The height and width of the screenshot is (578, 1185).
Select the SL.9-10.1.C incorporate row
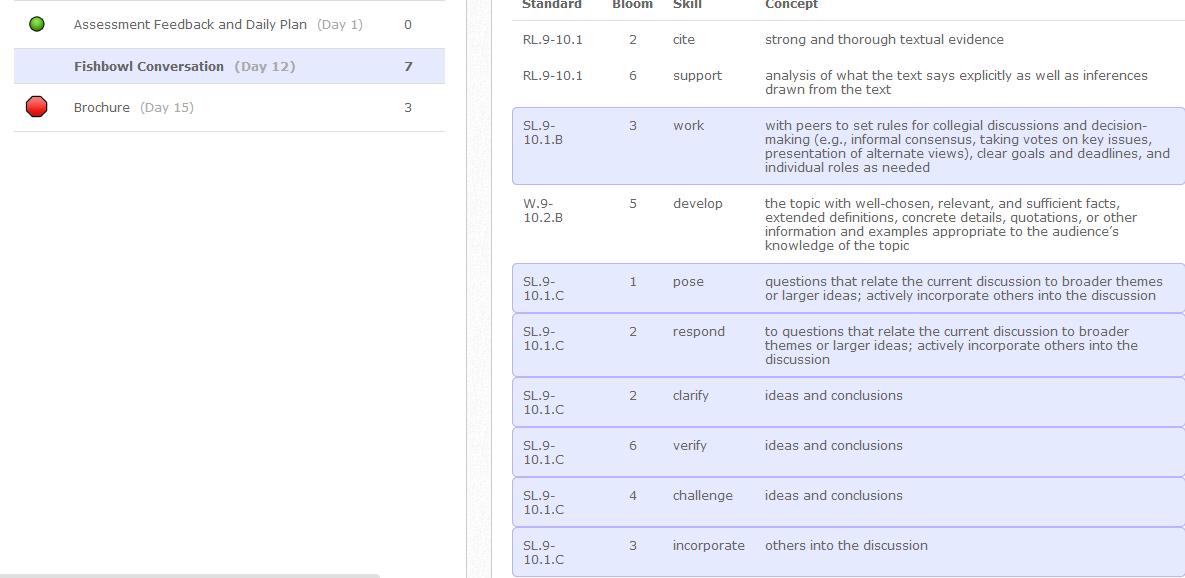tap(848, 552)
